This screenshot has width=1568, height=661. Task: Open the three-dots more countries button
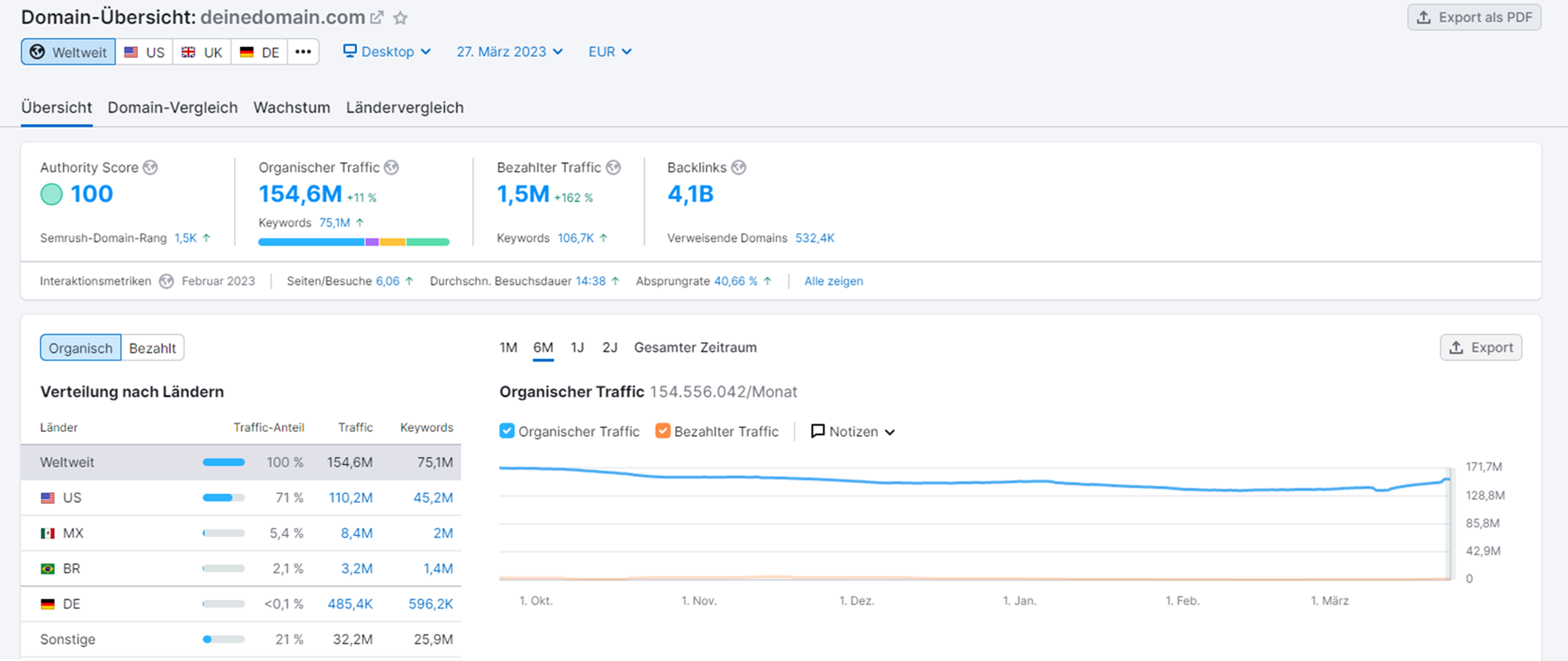coord(303,52)
